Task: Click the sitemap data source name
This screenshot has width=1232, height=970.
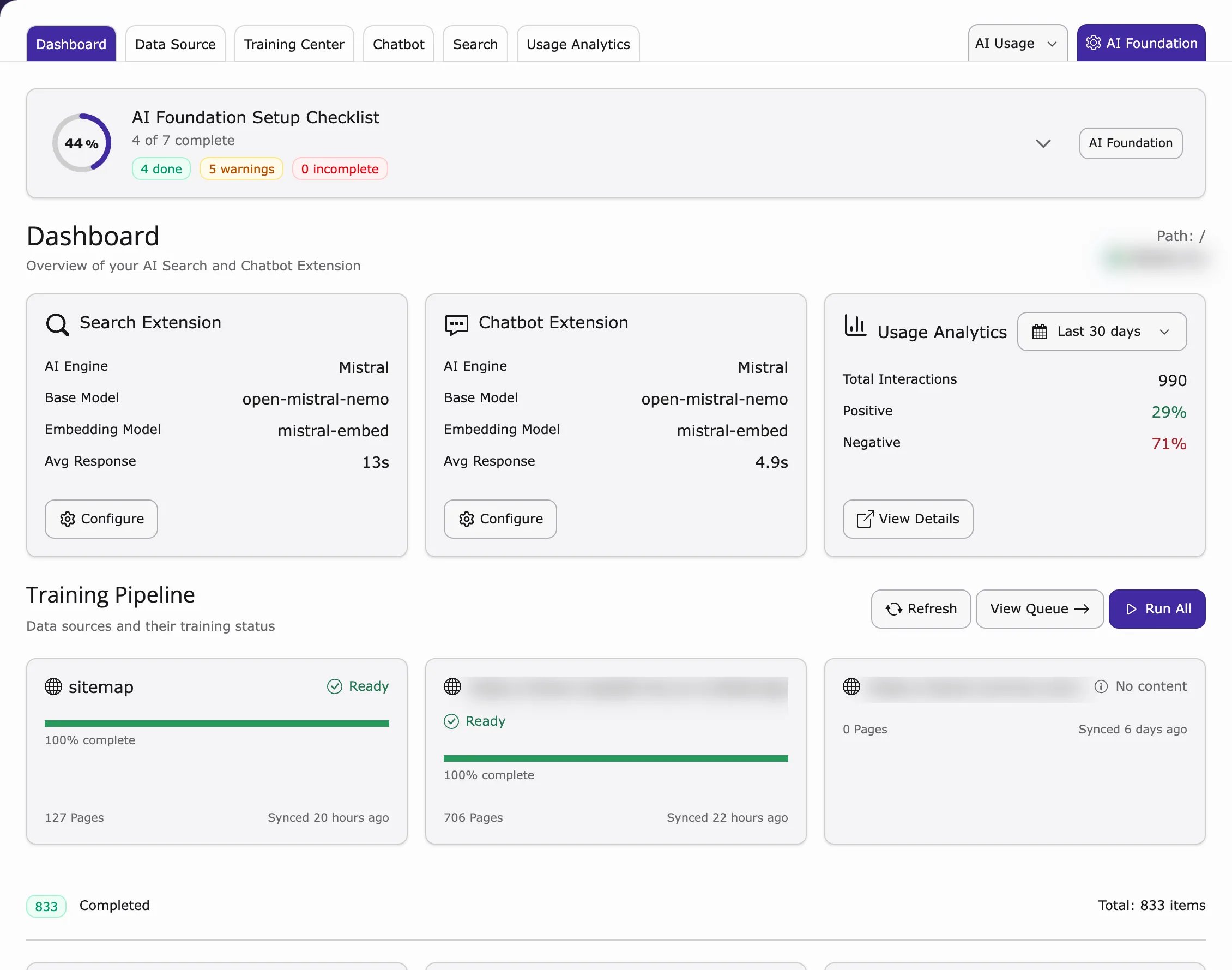Action: pos(101,686)
